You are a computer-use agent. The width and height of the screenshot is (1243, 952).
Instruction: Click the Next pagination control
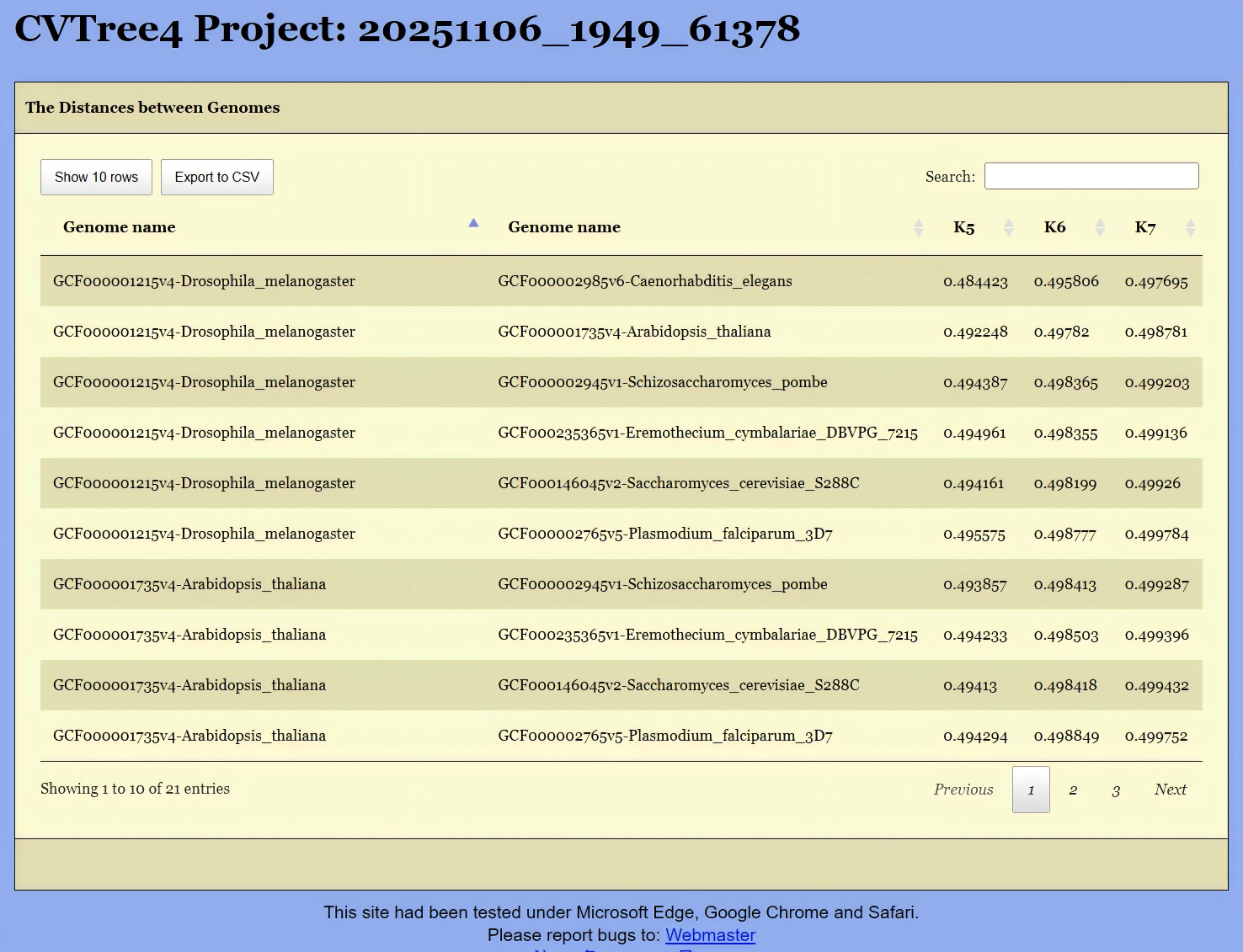1170,790
